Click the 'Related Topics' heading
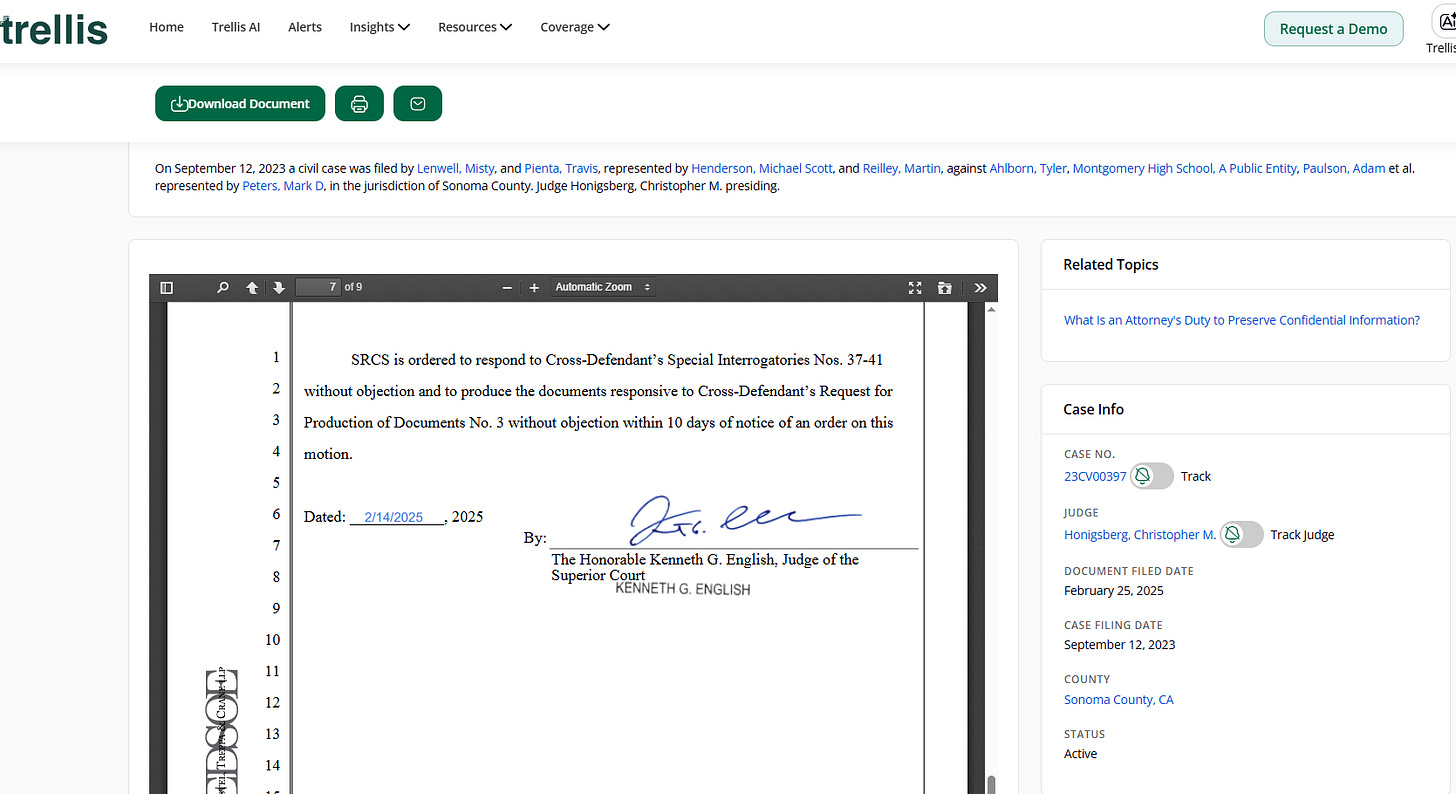The width and height of the screenshot is (1456, 794). (1111, 264)
